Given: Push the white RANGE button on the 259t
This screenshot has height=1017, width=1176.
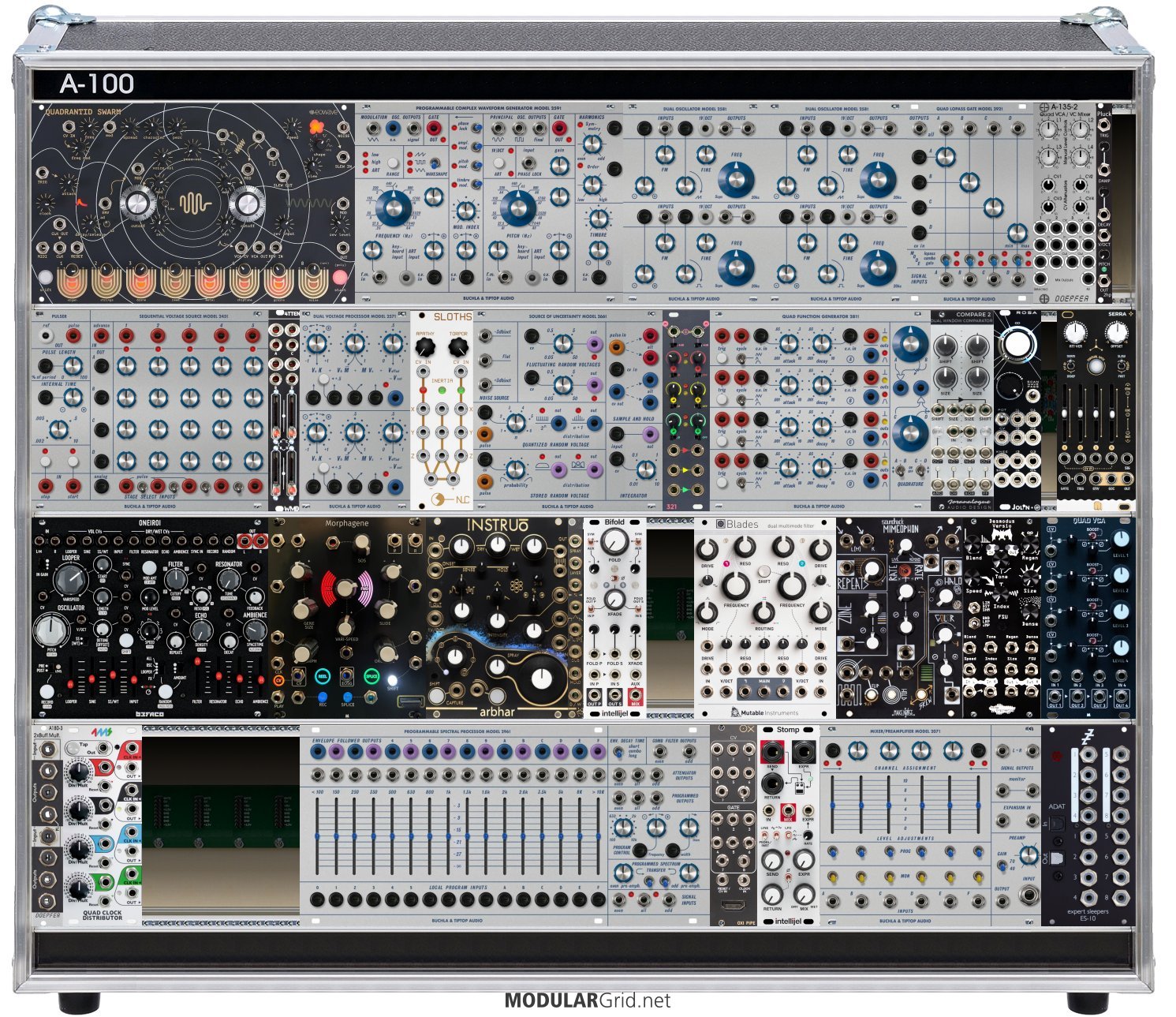Looking at the screenshot, I should [394, 164].
